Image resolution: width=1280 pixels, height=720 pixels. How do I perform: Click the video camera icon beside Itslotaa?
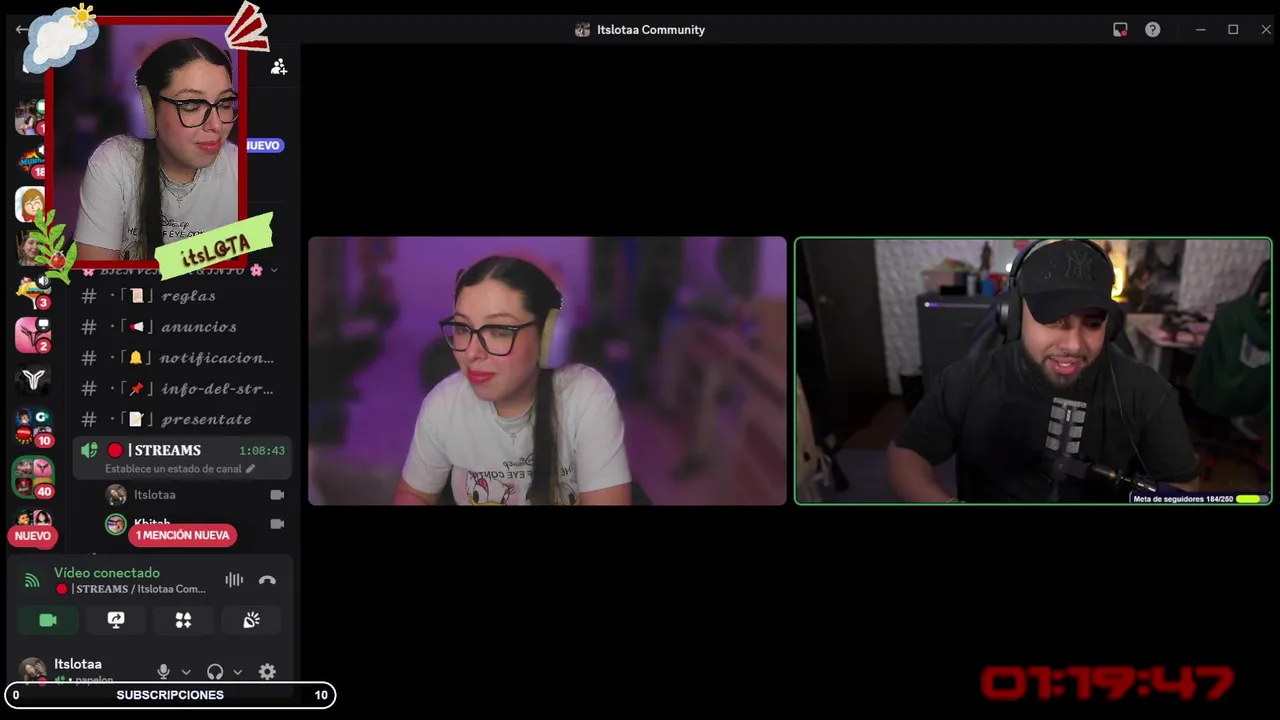click(x=277, y=495)
